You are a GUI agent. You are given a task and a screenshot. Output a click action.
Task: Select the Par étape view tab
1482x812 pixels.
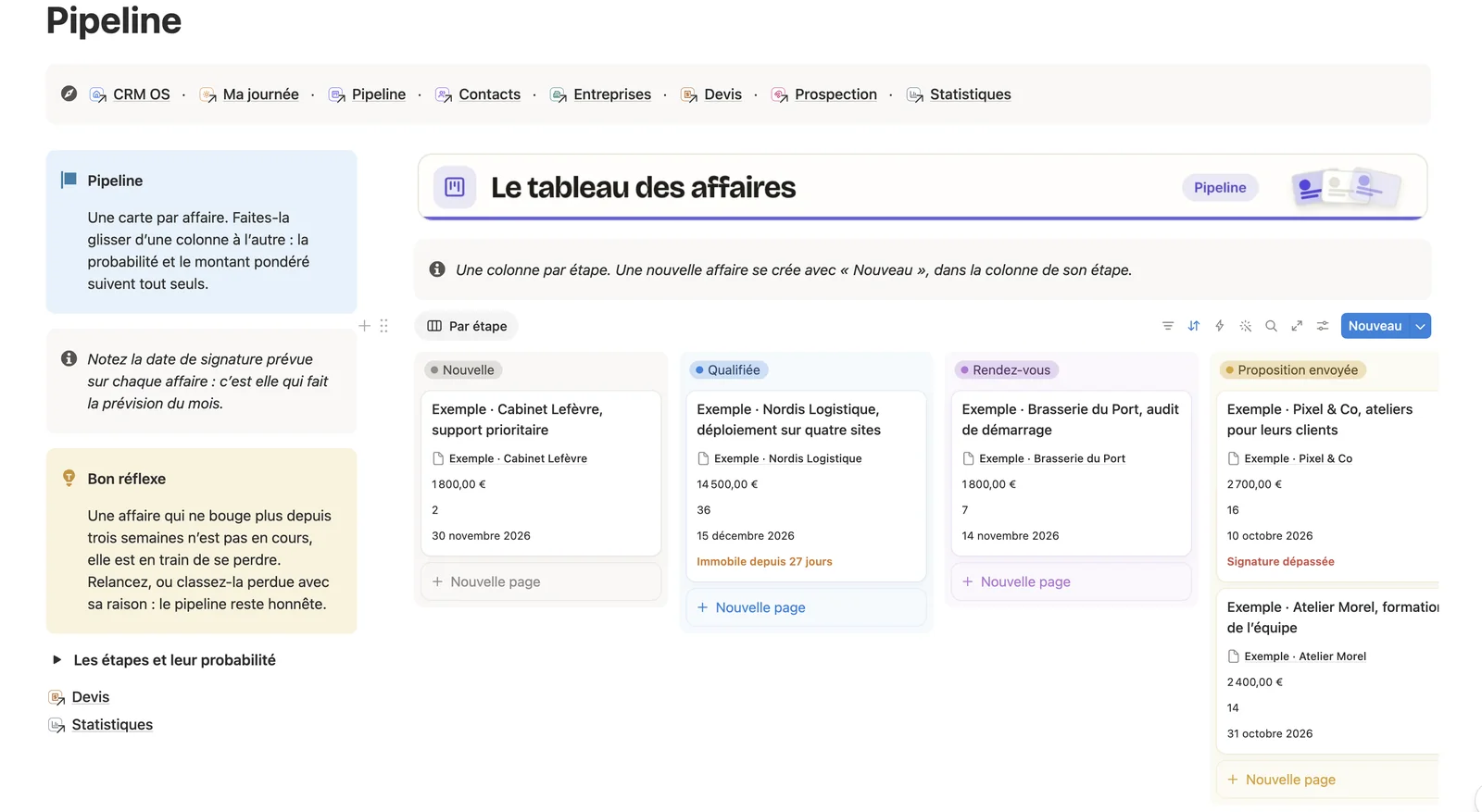coord(467,326)
